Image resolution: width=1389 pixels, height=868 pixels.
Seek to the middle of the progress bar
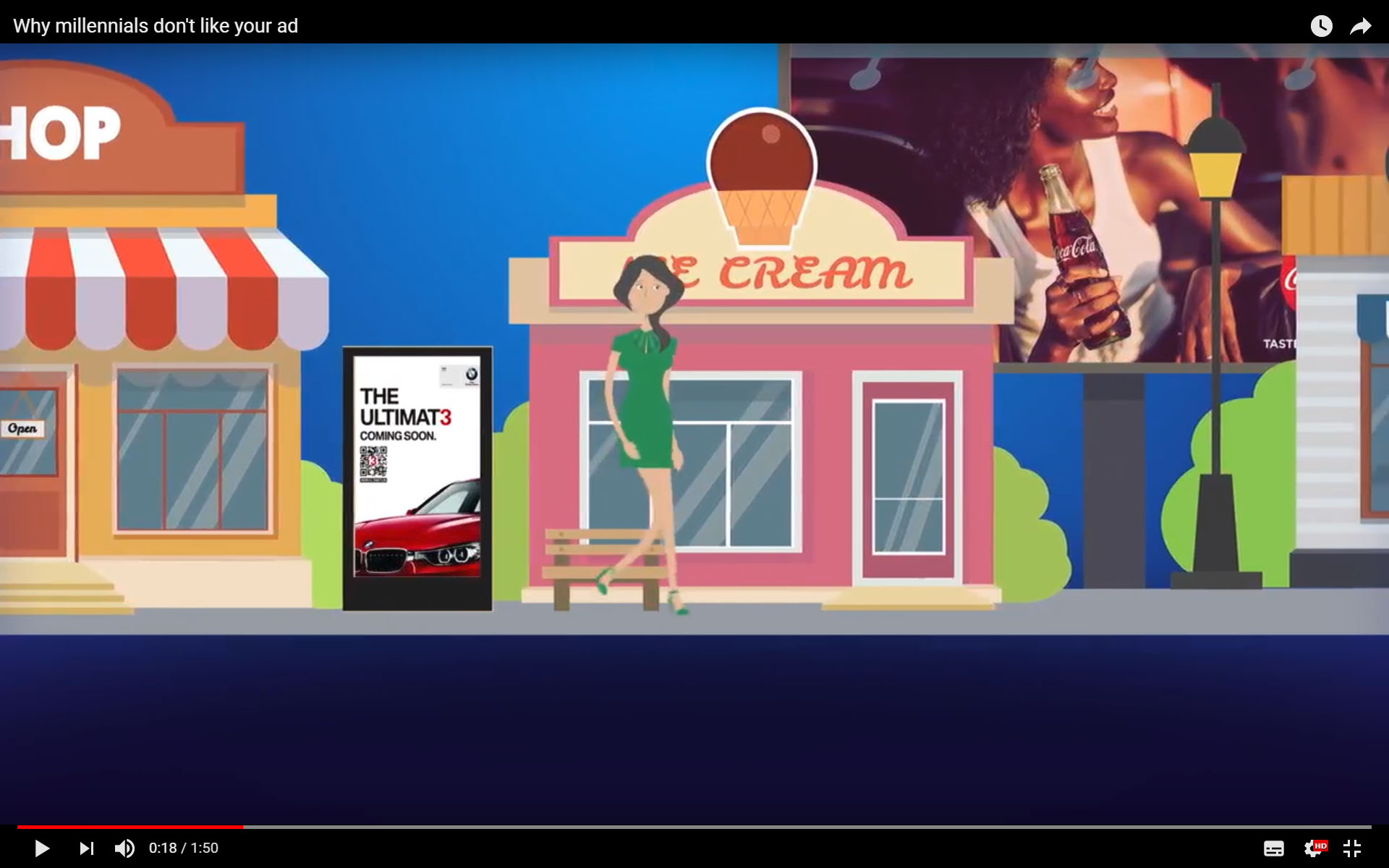pos(694,827)
